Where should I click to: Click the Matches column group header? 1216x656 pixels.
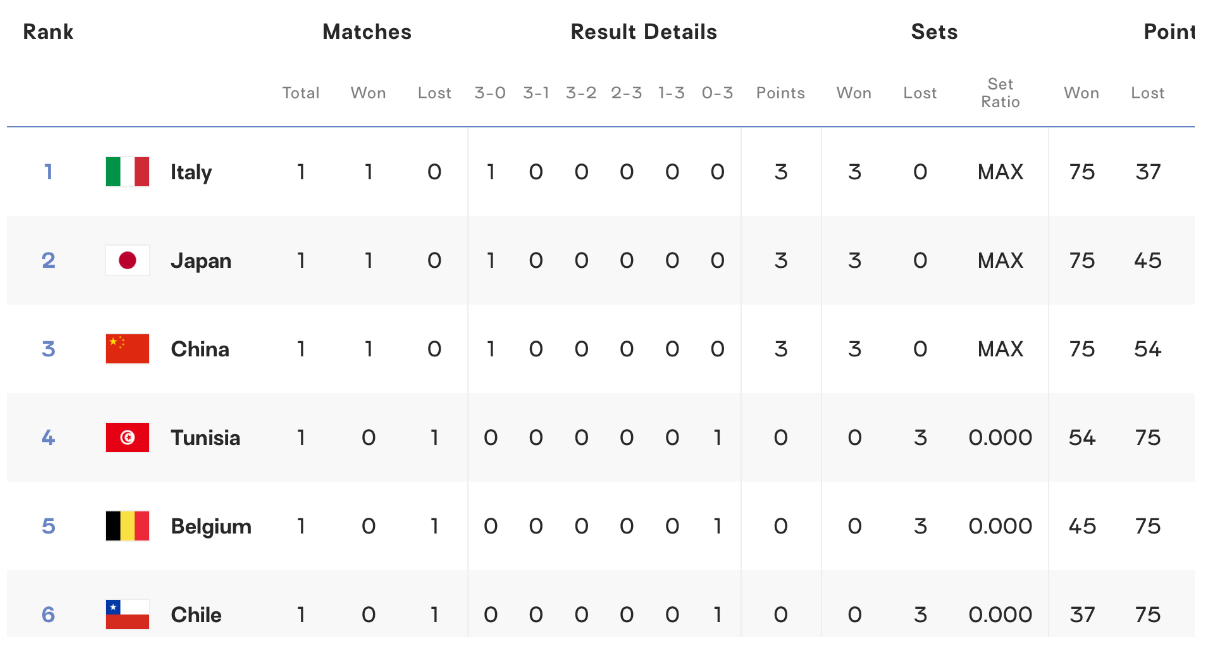click(367, 32)
